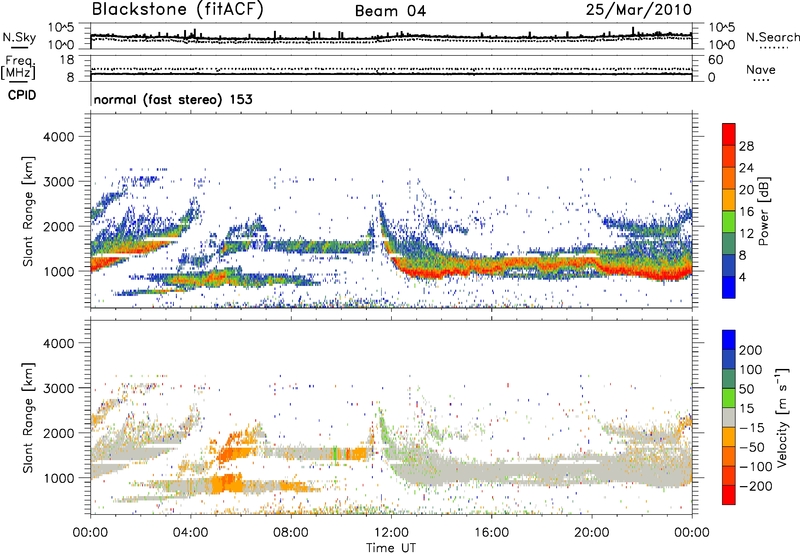Viewport: 800px width, 554px height.
Task: Click velocity colorbar value "-200"
Action: tap(755, 486)
